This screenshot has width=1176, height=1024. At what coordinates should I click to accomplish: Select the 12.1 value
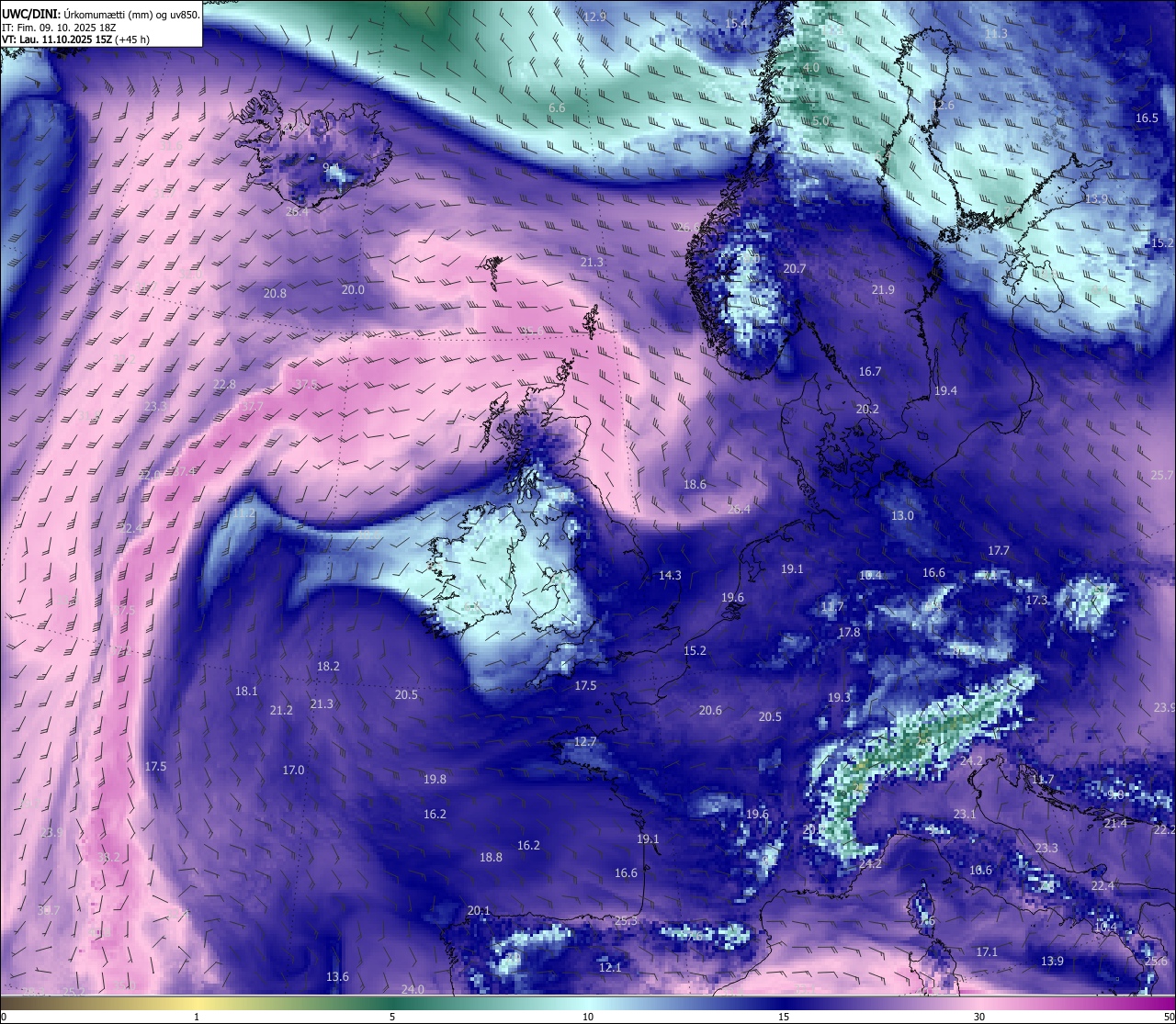click(x=610, y=968)
